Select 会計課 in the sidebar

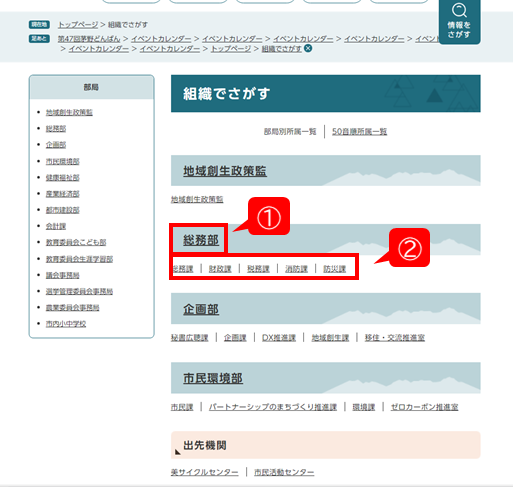56,226
